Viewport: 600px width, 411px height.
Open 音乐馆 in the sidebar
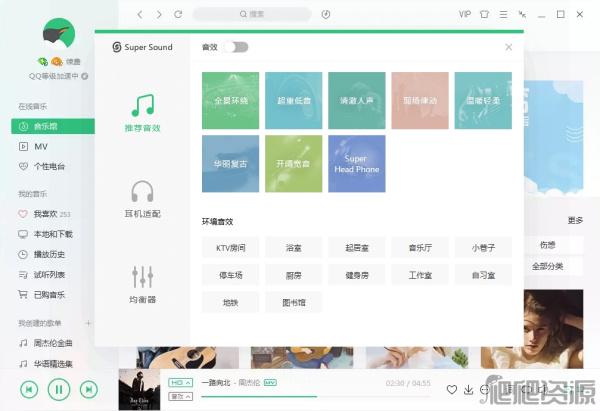(53, 126)
